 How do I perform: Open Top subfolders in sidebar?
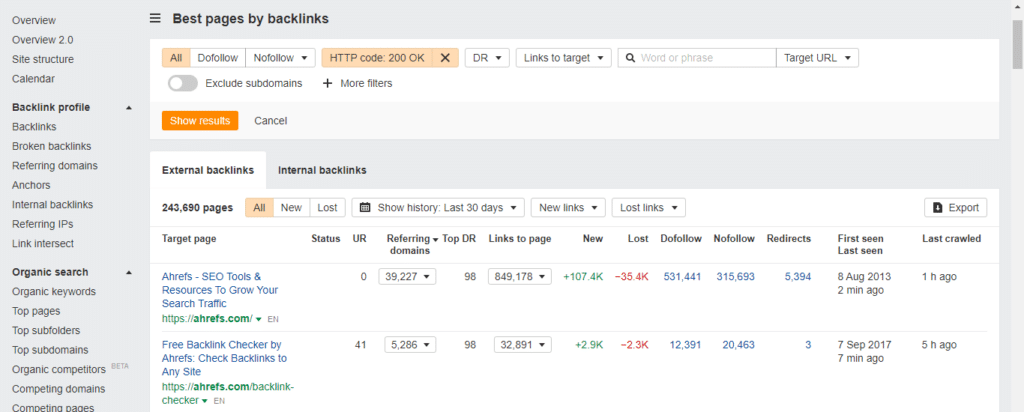click(46, 330)
